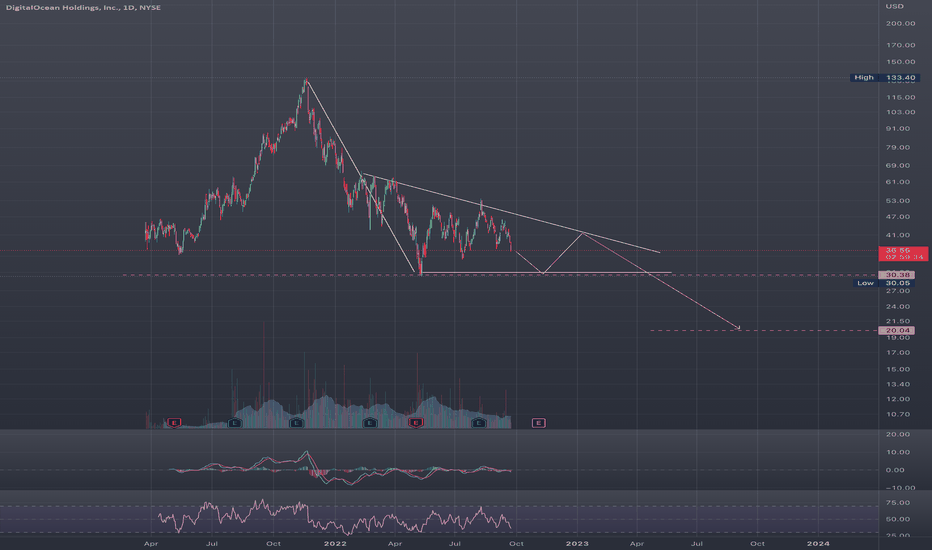Click the USD currency label on price axis
932x550 pixels.
tap(895, 7)
